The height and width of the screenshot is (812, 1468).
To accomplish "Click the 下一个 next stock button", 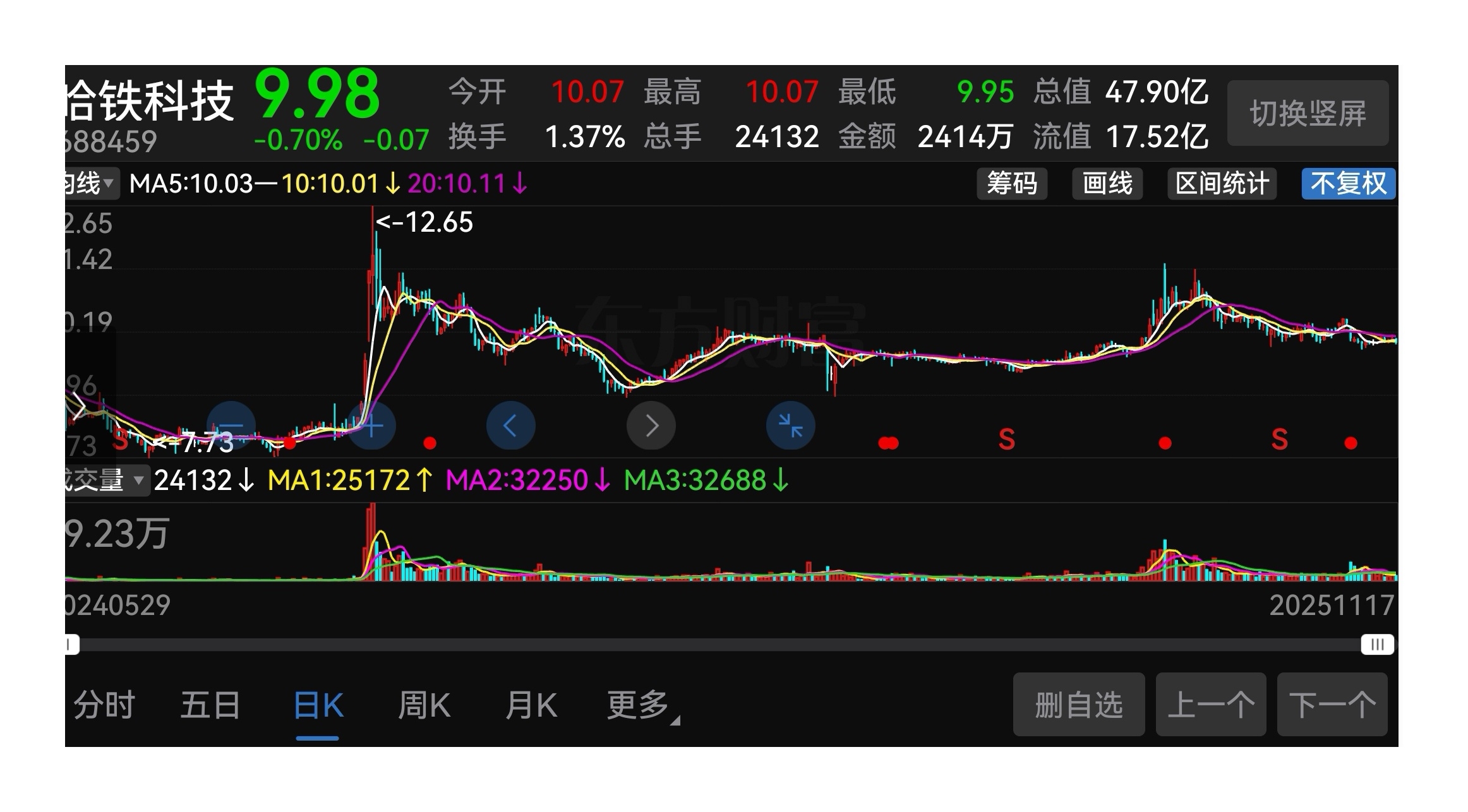I will tap(1332, 705).
